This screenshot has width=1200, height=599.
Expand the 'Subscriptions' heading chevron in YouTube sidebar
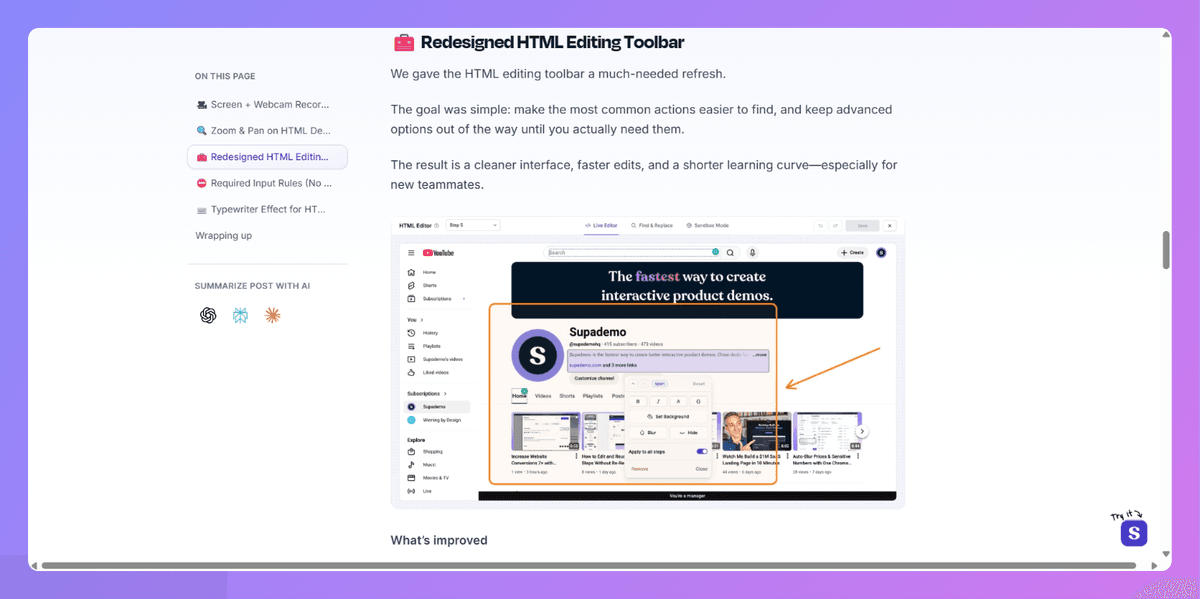(x=445, y=394)
